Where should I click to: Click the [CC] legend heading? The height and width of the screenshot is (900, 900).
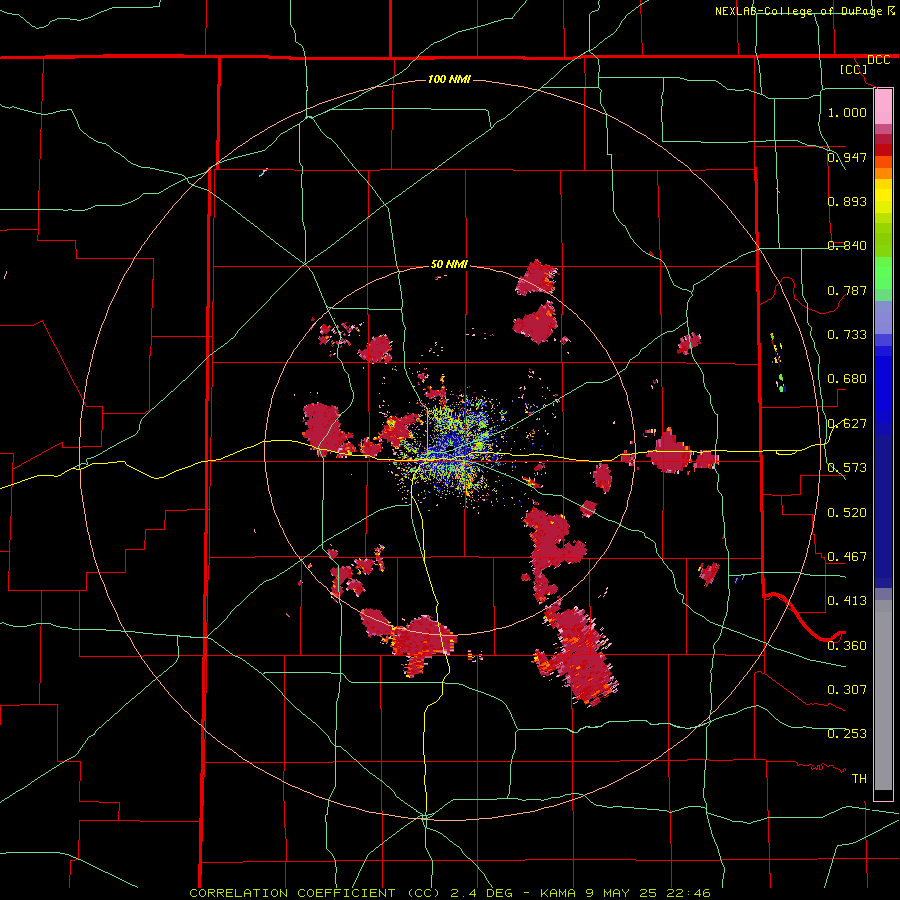(854, 69)
